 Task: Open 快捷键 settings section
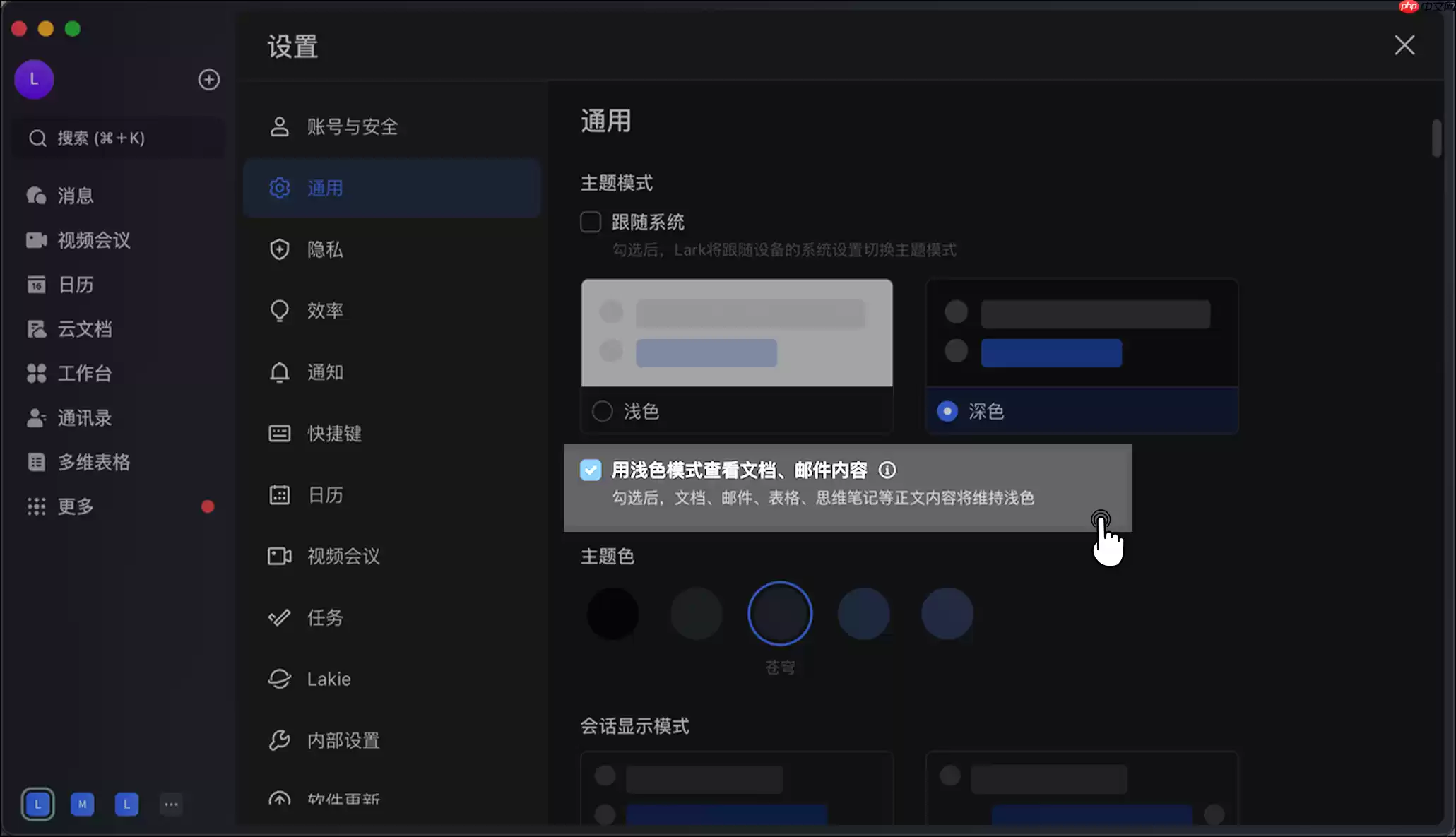[x=336, y=434]
